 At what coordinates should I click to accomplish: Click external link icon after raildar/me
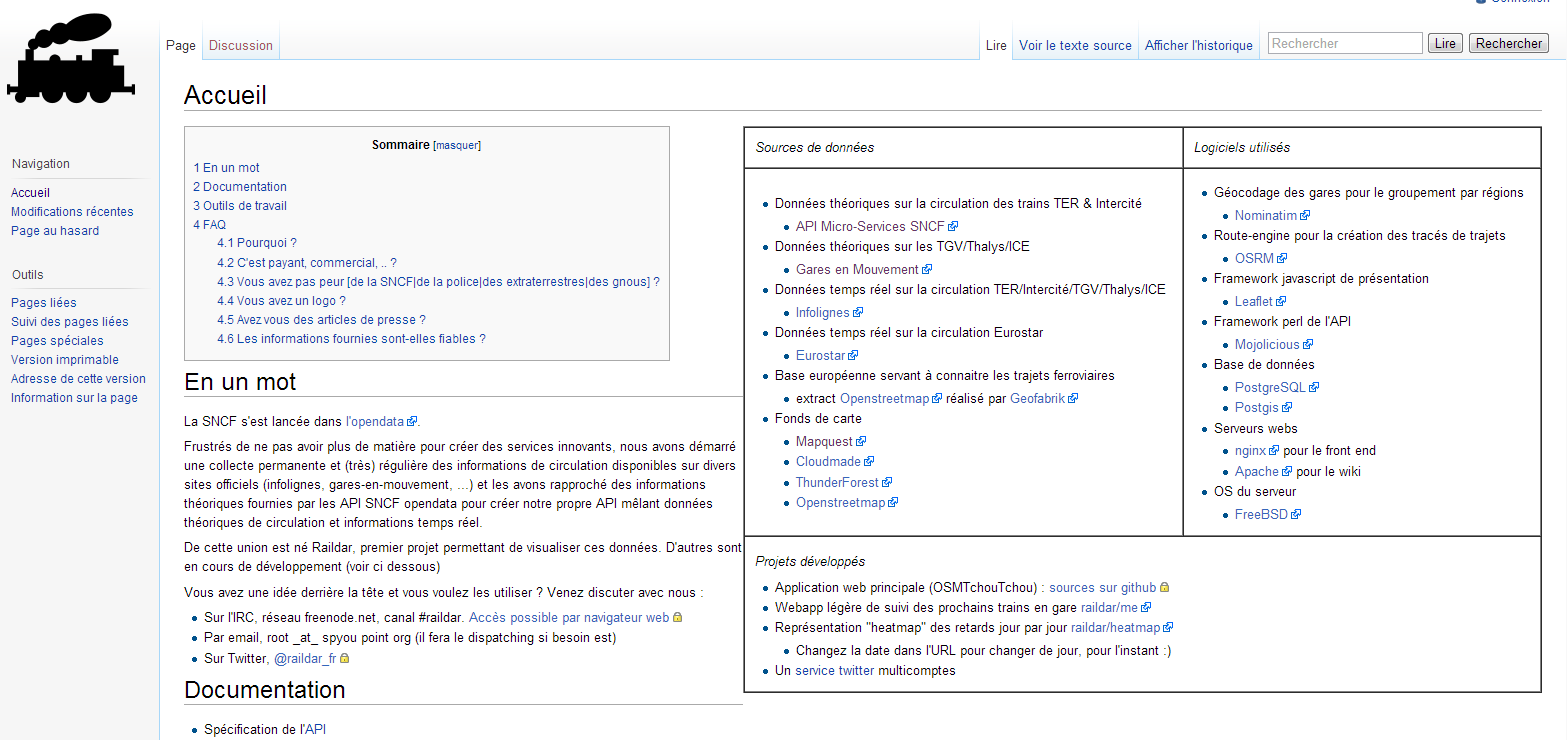tap(1146, 608)
